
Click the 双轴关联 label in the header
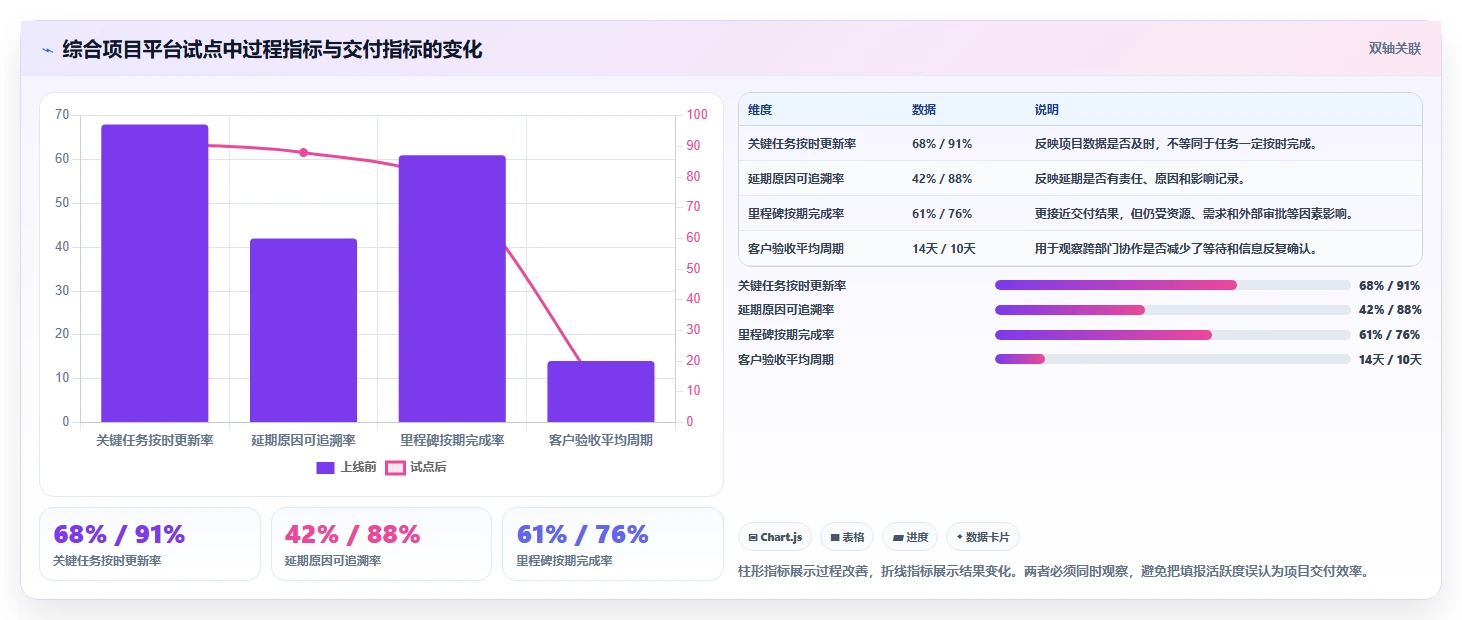1395,48
